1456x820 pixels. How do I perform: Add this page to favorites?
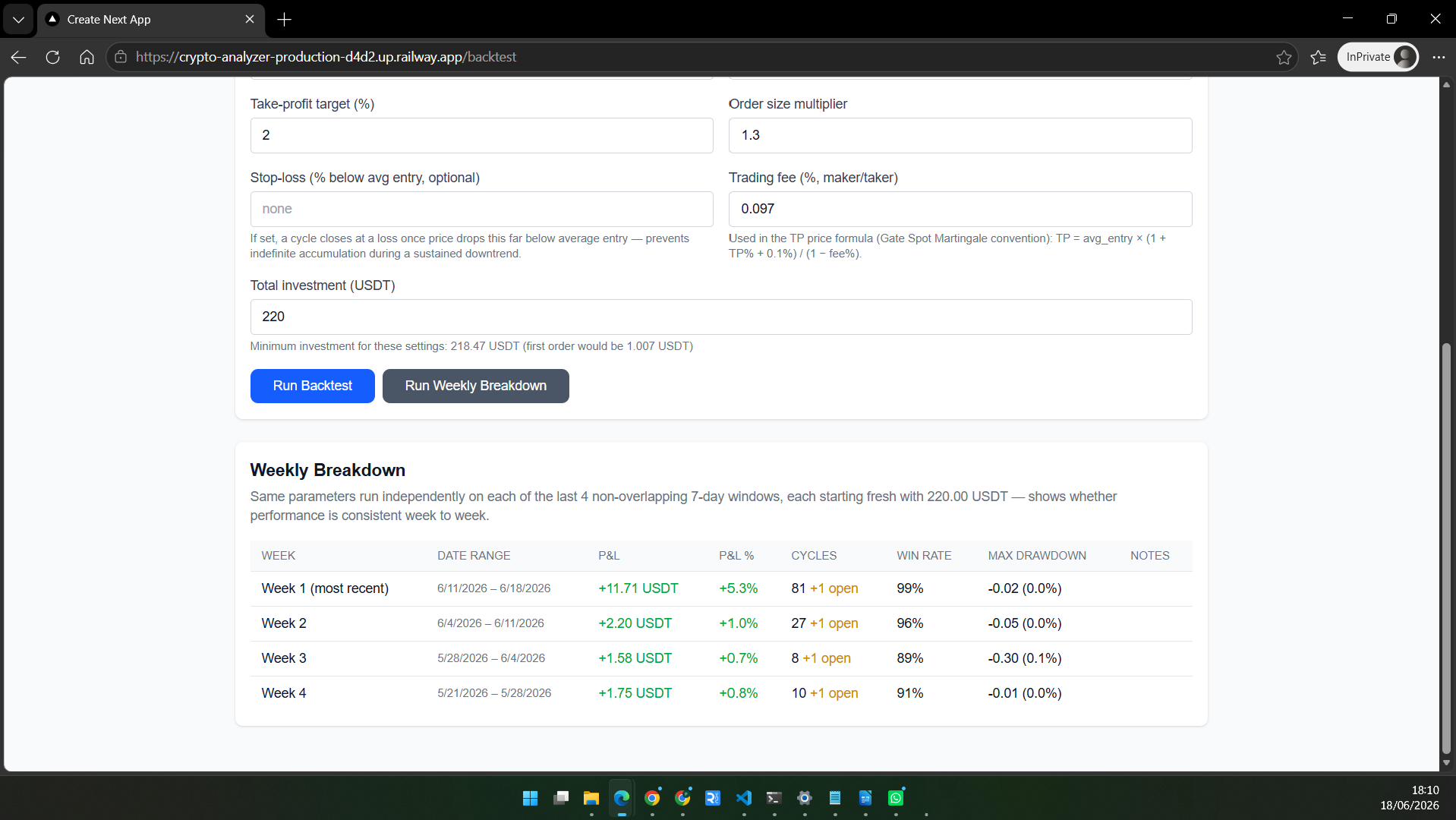[1284, 57]
